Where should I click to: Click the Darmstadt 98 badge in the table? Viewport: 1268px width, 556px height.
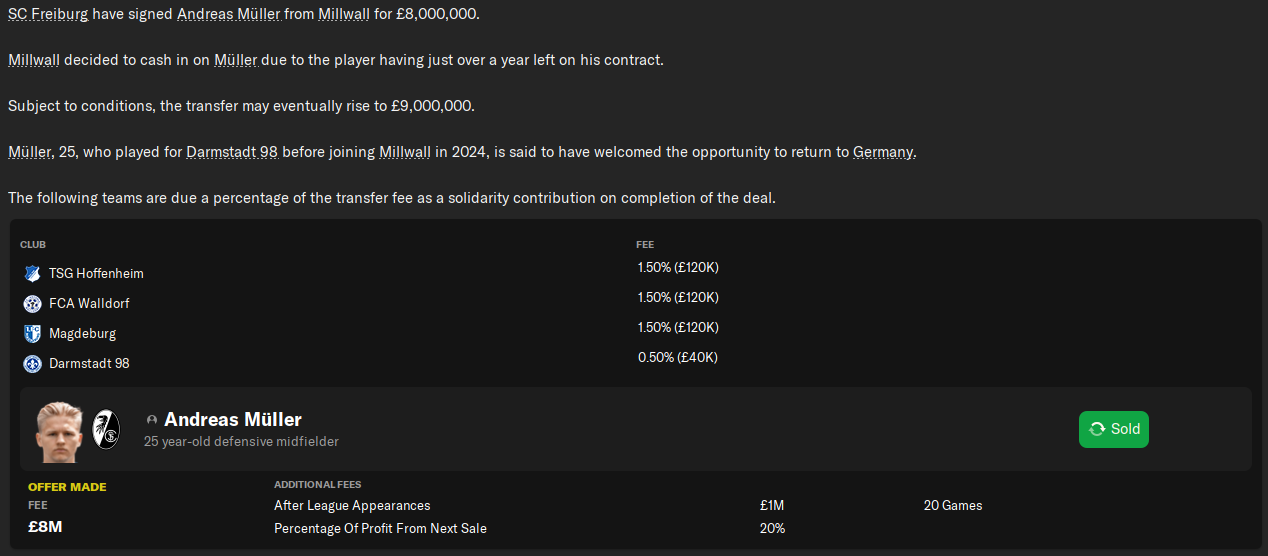[32, 364]
